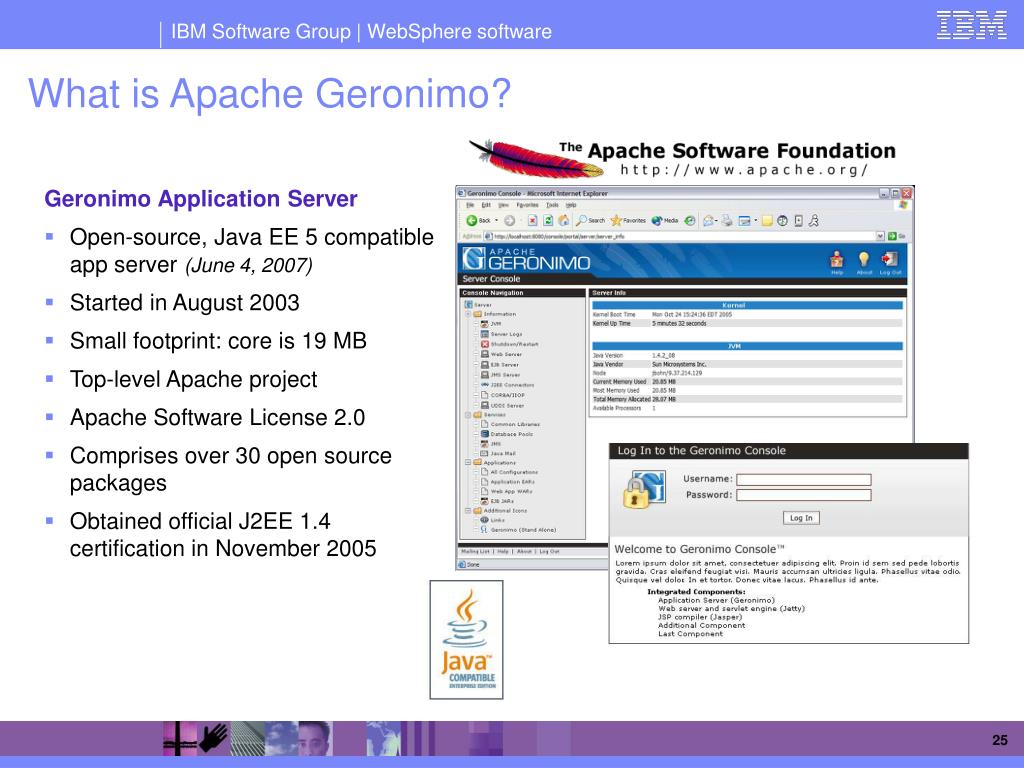The height and width of the screenshot is (768, 1024).
Task: Click the padlock login image
Action: coord(644,489)
